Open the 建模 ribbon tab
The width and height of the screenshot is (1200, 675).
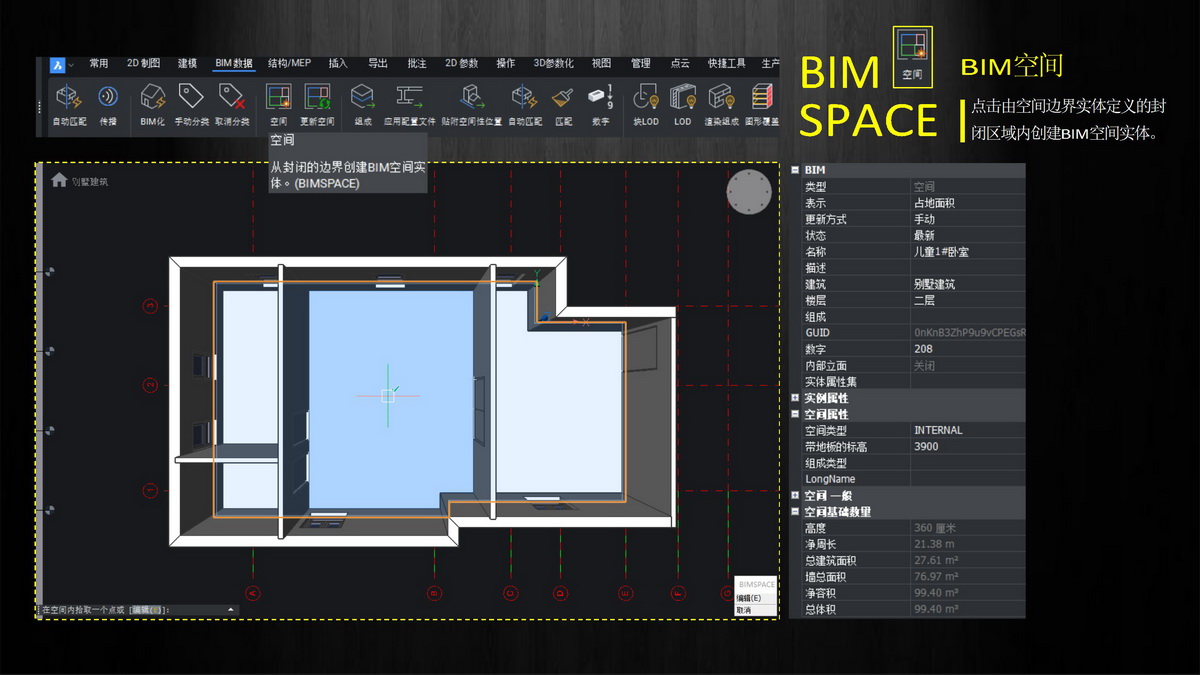tap(187, 64)
